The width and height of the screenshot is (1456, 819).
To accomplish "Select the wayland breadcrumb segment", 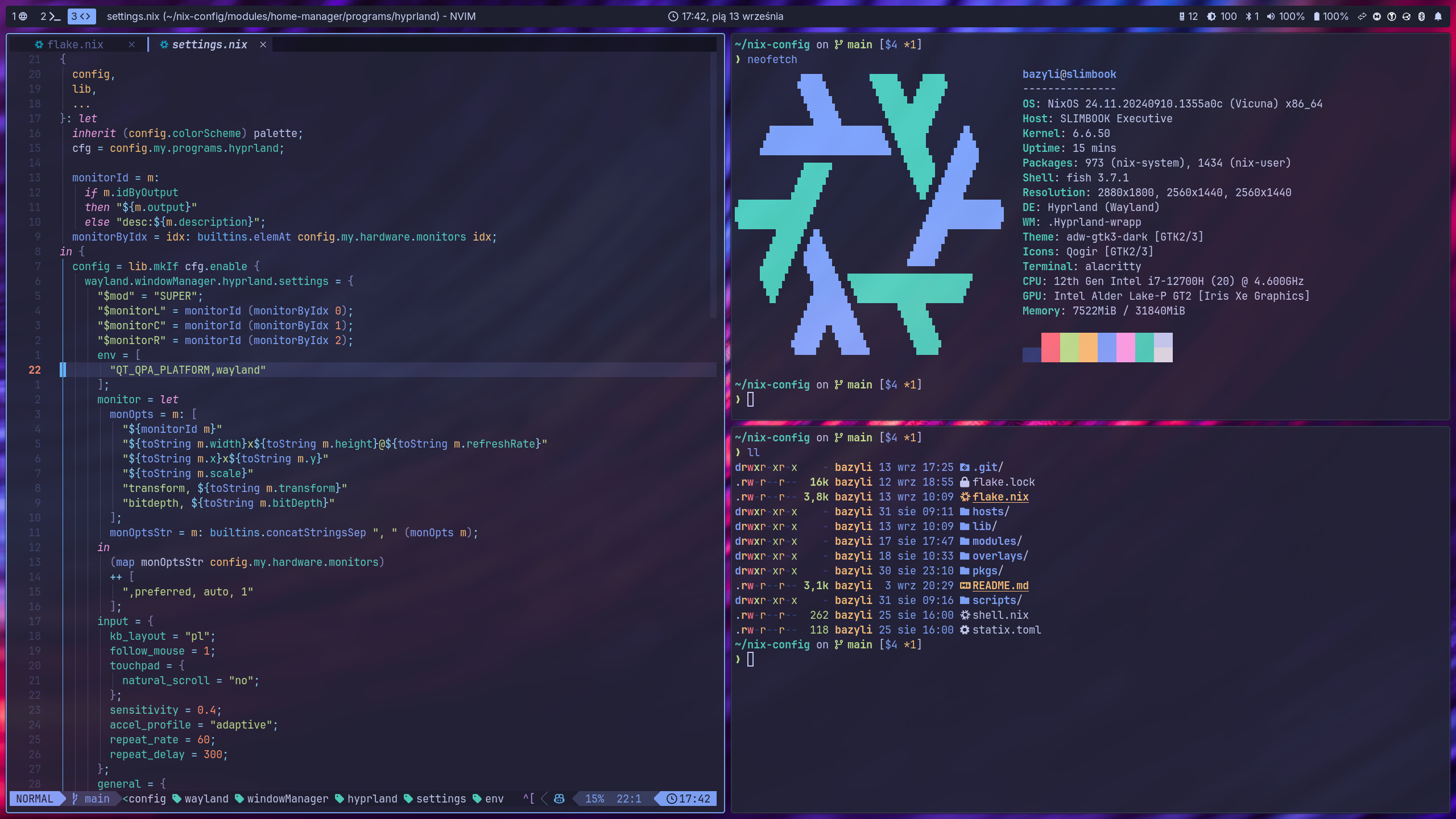I will click(206, 799).
